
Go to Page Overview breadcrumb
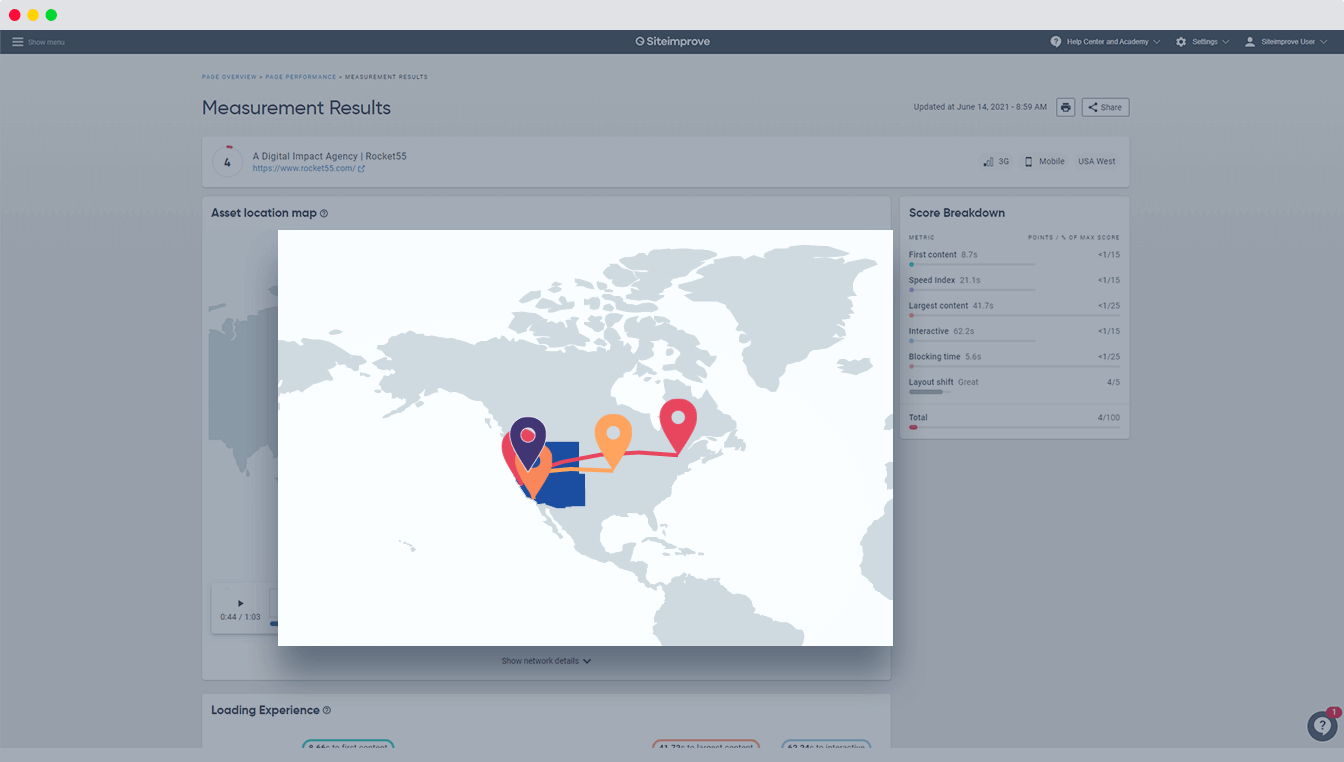(x=229, y=77)
